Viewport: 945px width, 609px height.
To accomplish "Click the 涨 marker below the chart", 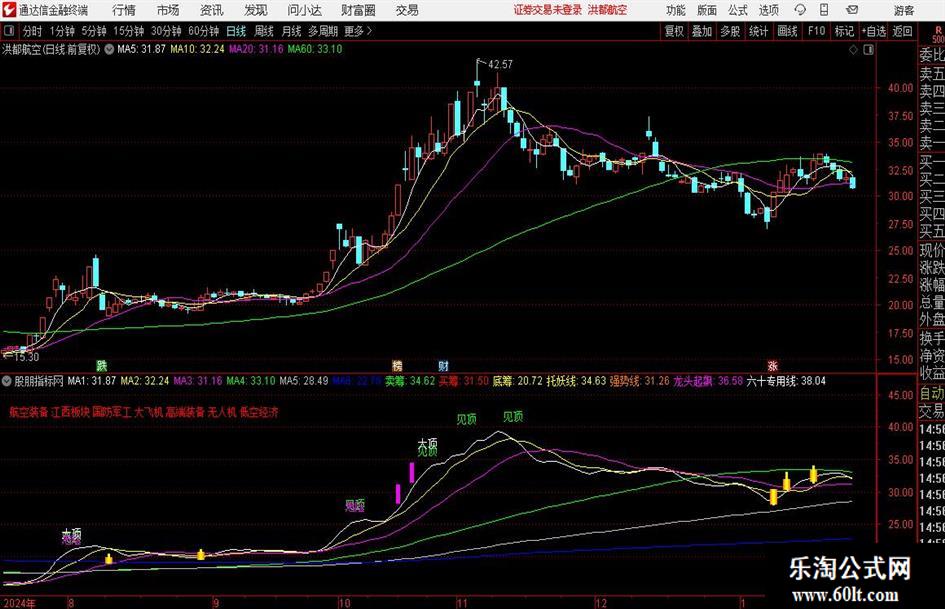I will tap(773, 365).
